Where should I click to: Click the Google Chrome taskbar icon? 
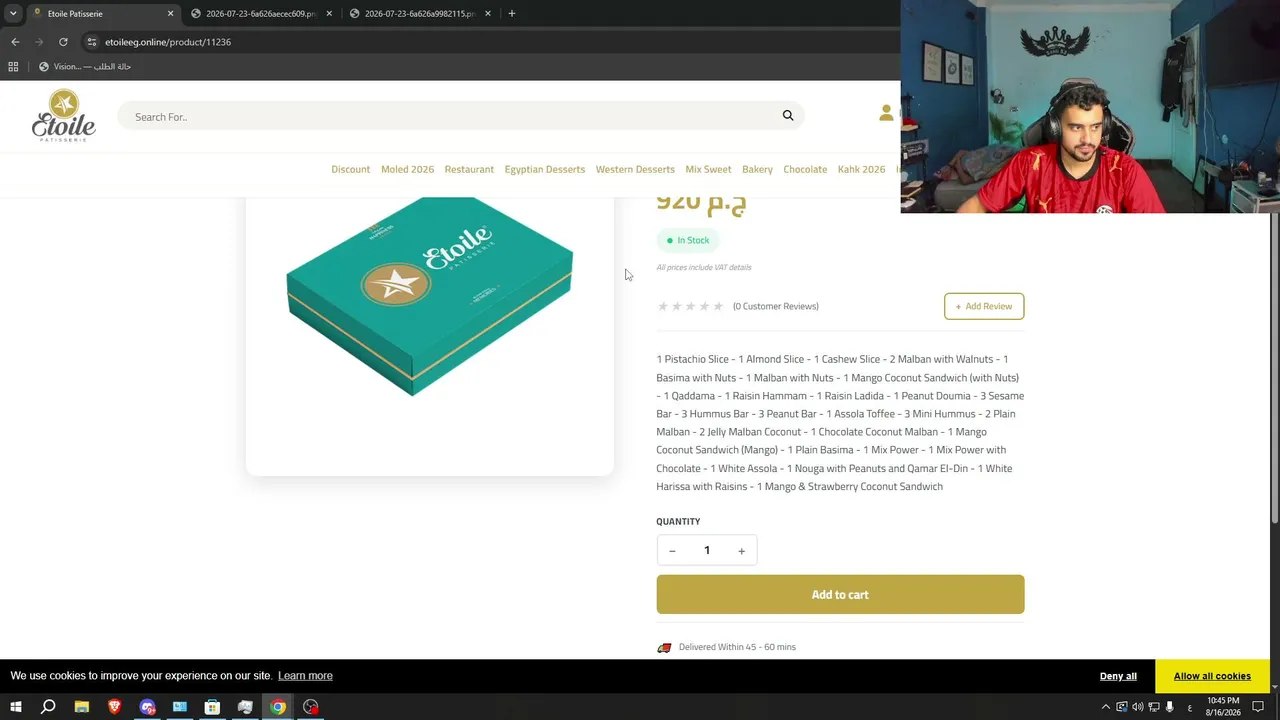278,707
